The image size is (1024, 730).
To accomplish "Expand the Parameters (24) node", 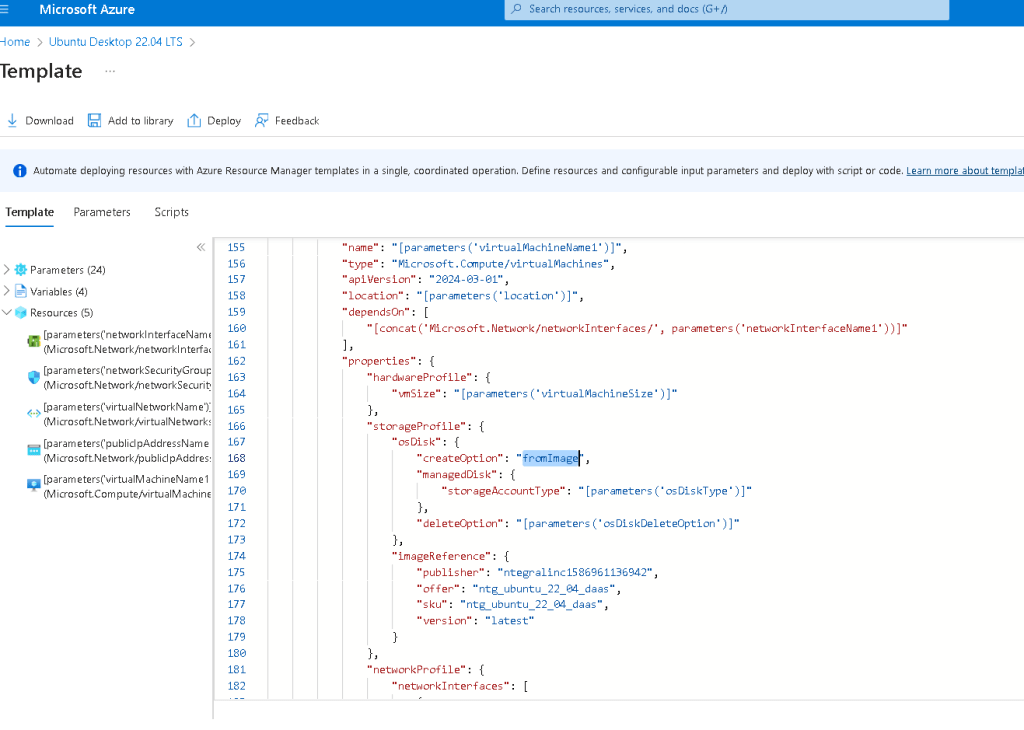I will point(7,269).
